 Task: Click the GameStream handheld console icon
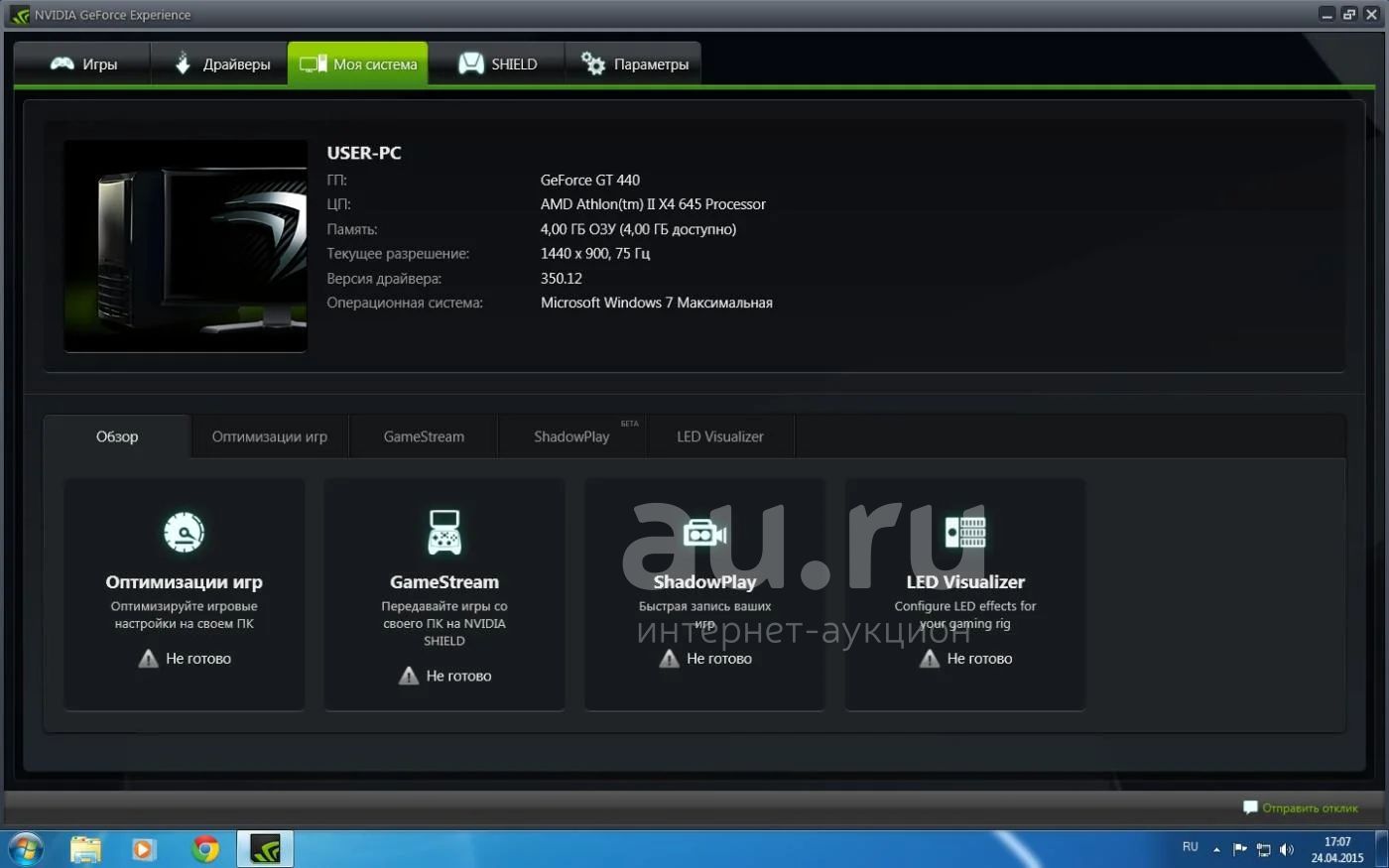[444, 533]
